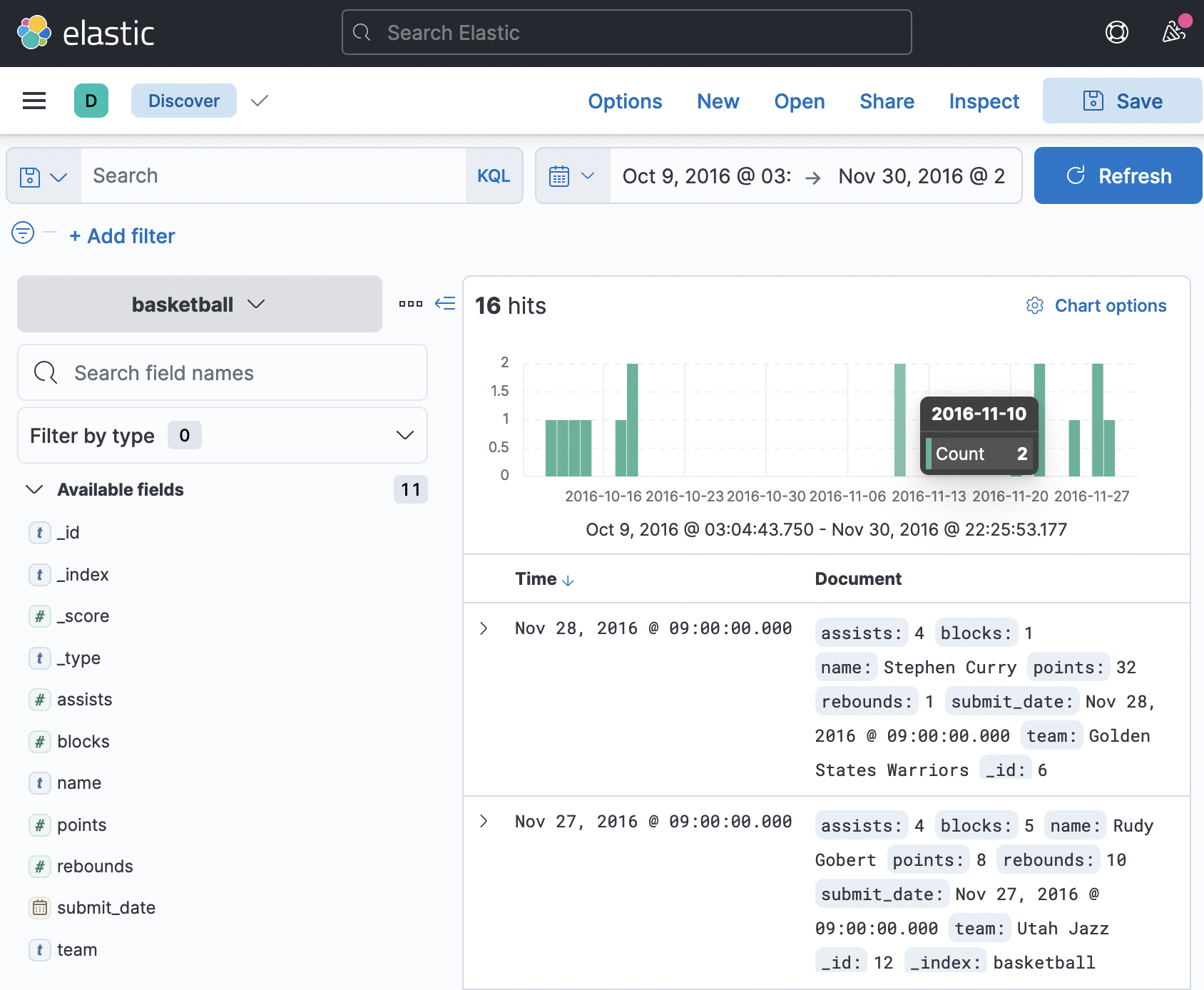Toggle sort direction arrow on Time column
The width and height of the screenshot is (1204, 990).
[568, 581]
